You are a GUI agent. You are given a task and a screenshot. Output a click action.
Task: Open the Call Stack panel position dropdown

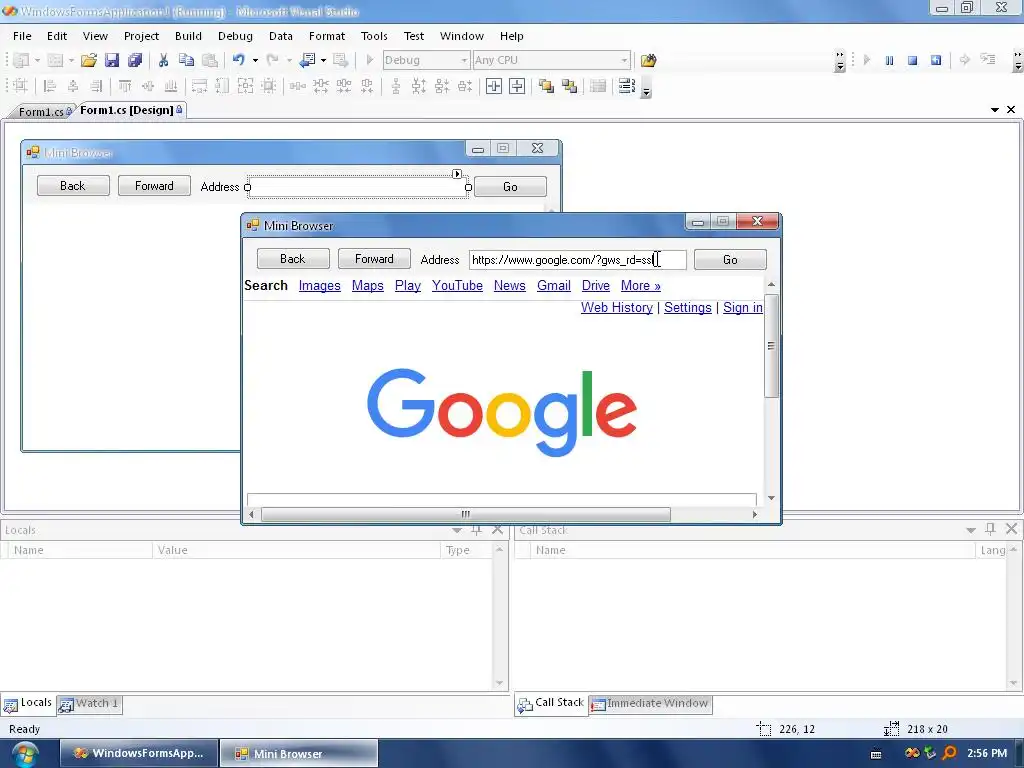(971, 530)
